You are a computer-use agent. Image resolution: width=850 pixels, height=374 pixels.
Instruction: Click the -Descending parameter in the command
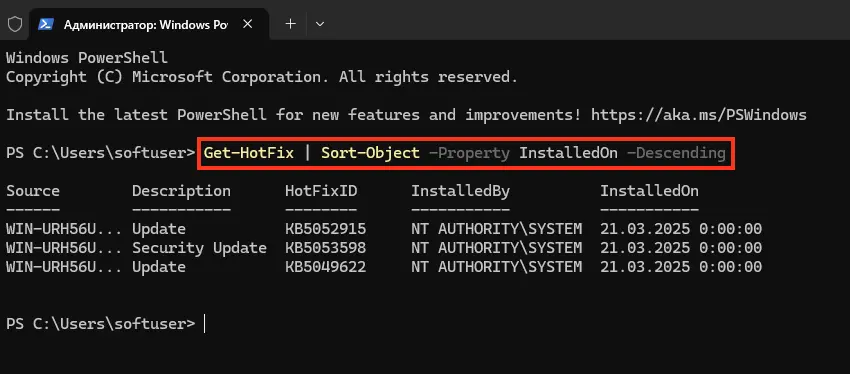[676, 153]
